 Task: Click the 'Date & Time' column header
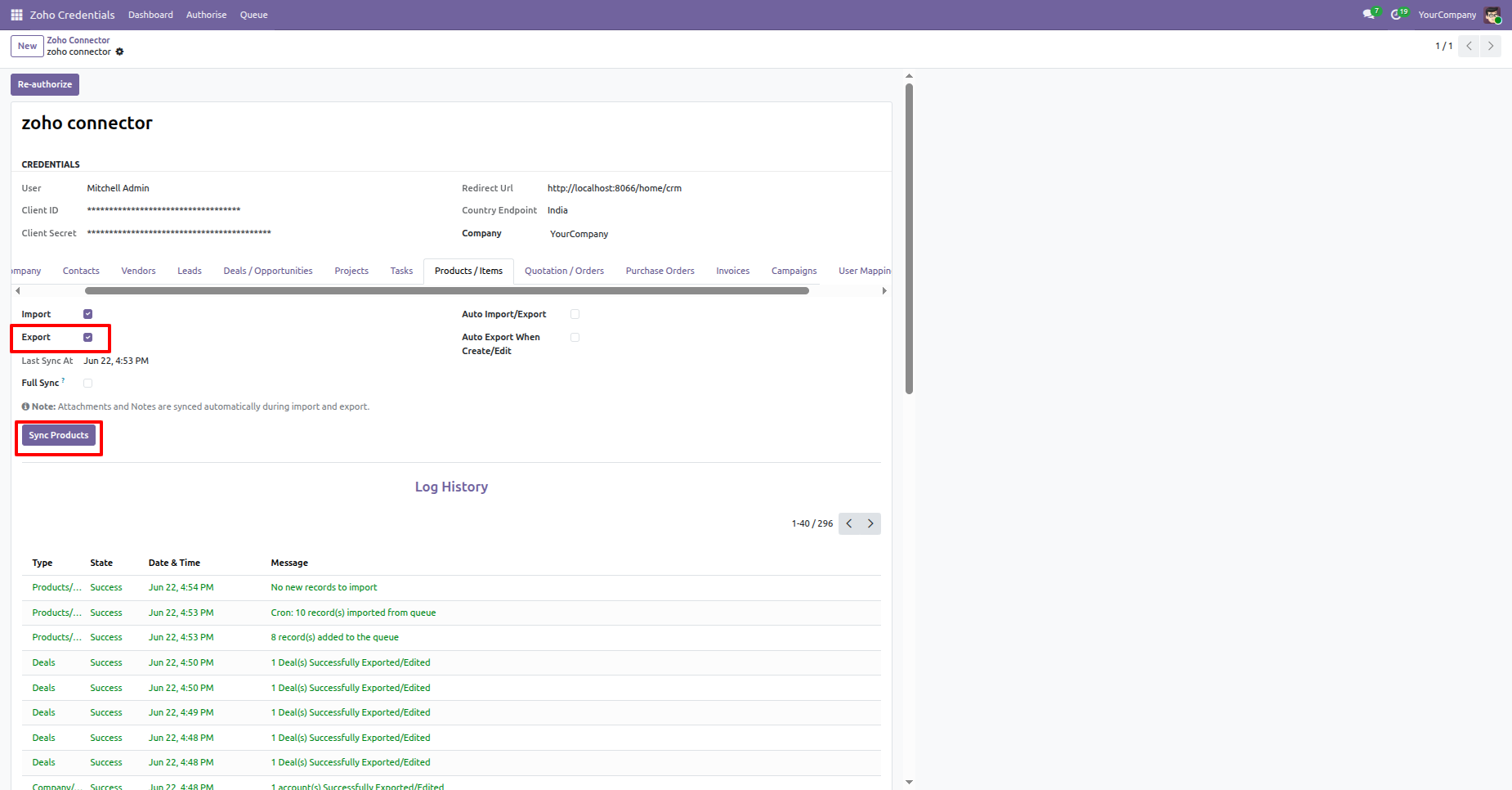[174, 563]
